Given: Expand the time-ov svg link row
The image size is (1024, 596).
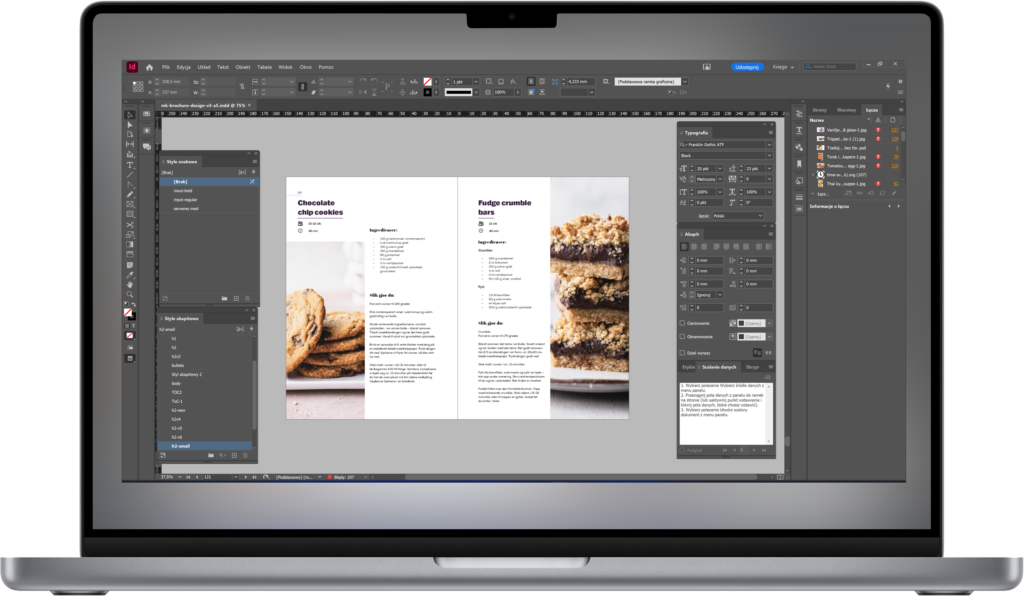Looking at the screenshot, I should 813,175.
